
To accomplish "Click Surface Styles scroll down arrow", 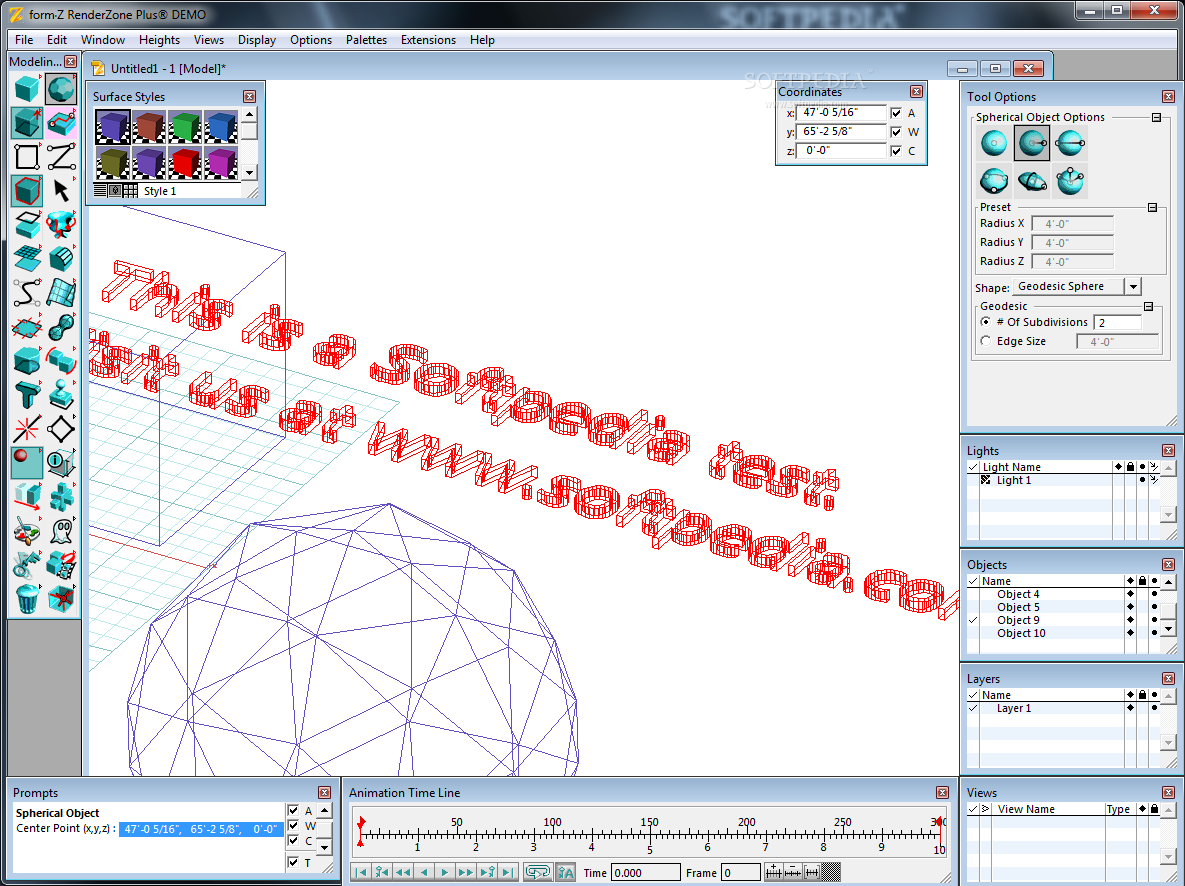I will pyautogui.click(x=249, y=172).
